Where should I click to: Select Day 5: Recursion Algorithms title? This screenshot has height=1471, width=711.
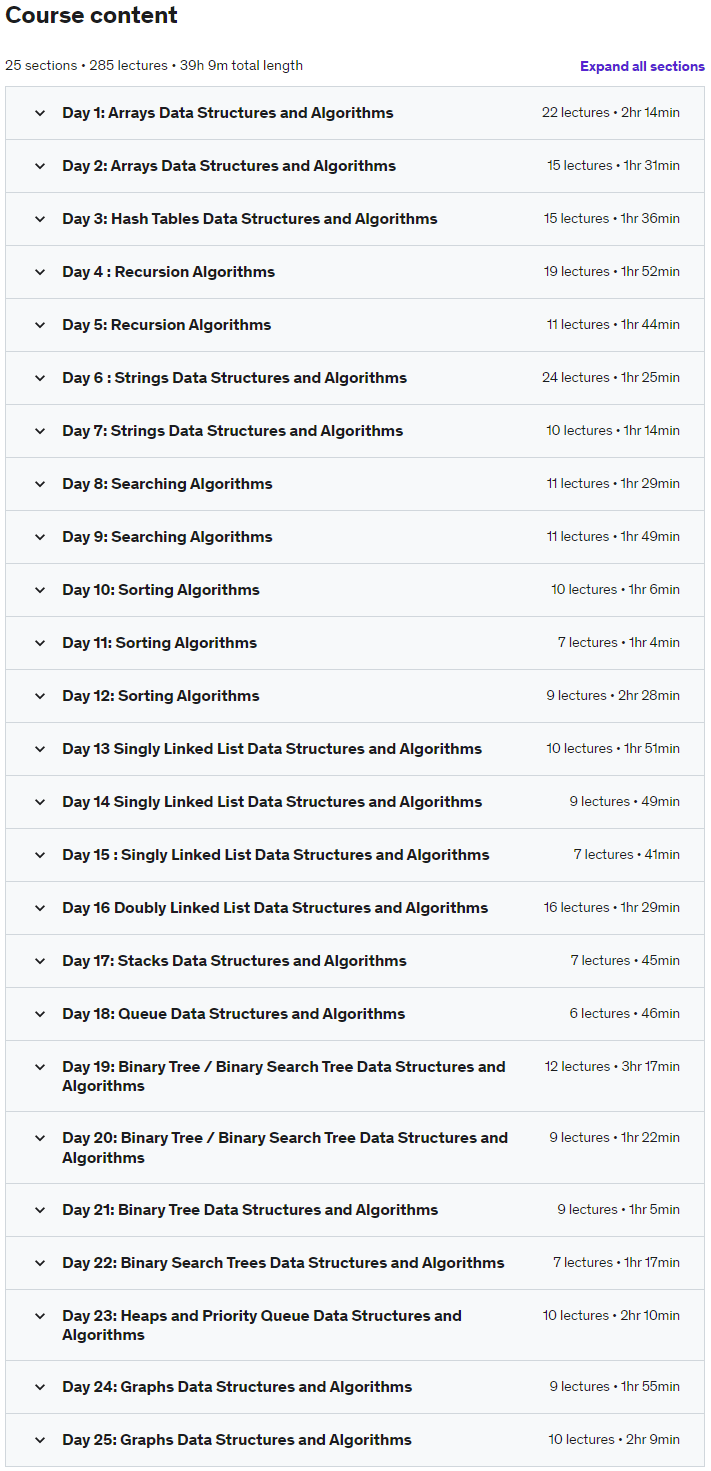pos(167,325)
